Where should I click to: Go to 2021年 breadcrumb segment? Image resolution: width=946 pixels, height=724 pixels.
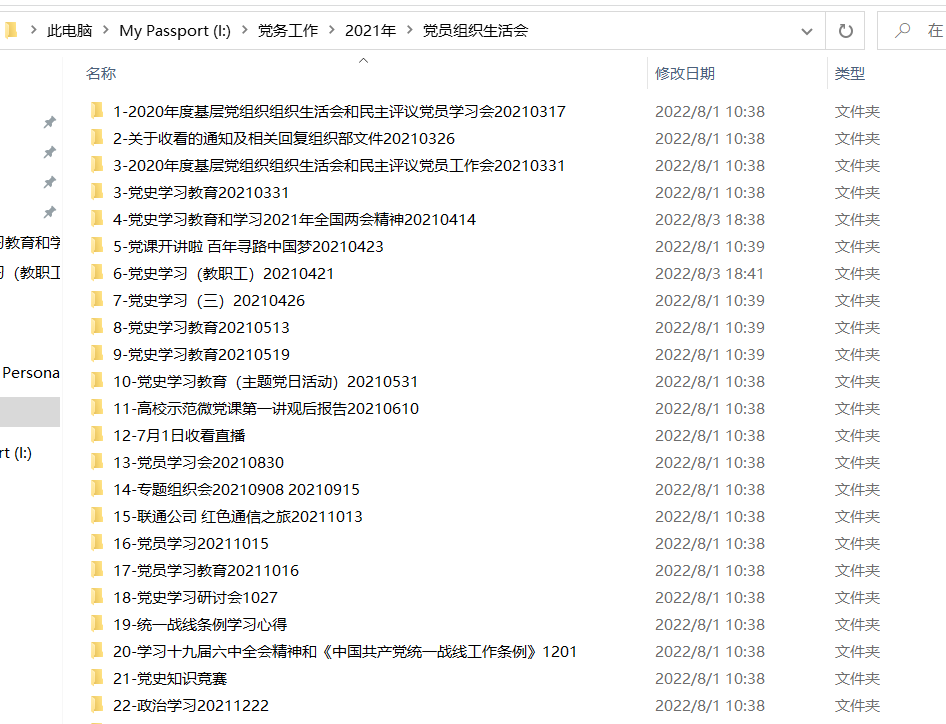[x=370, y=31]
